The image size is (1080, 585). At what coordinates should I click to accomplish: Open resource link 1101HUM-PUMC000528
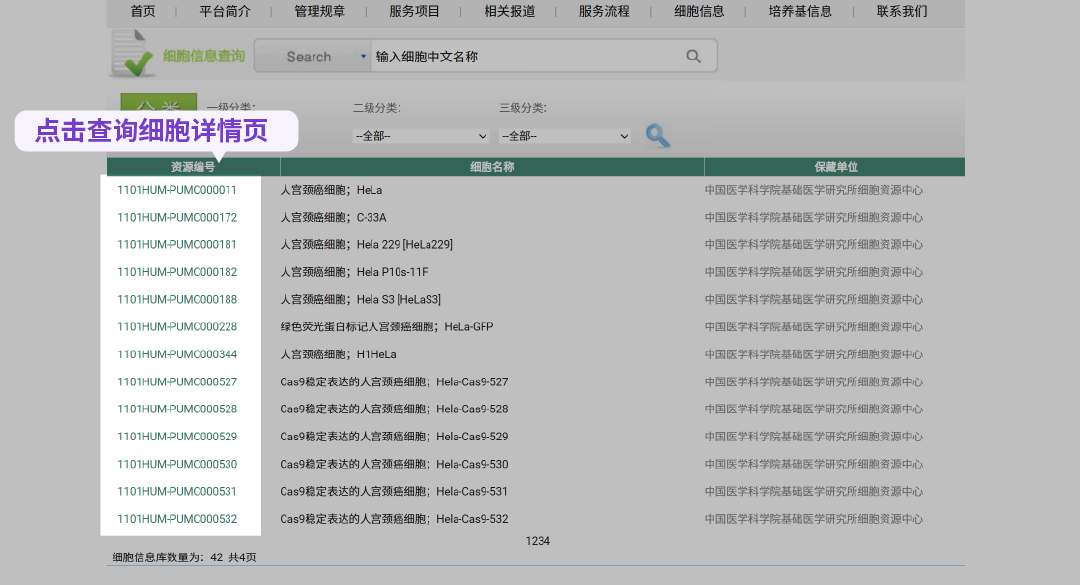177,409
